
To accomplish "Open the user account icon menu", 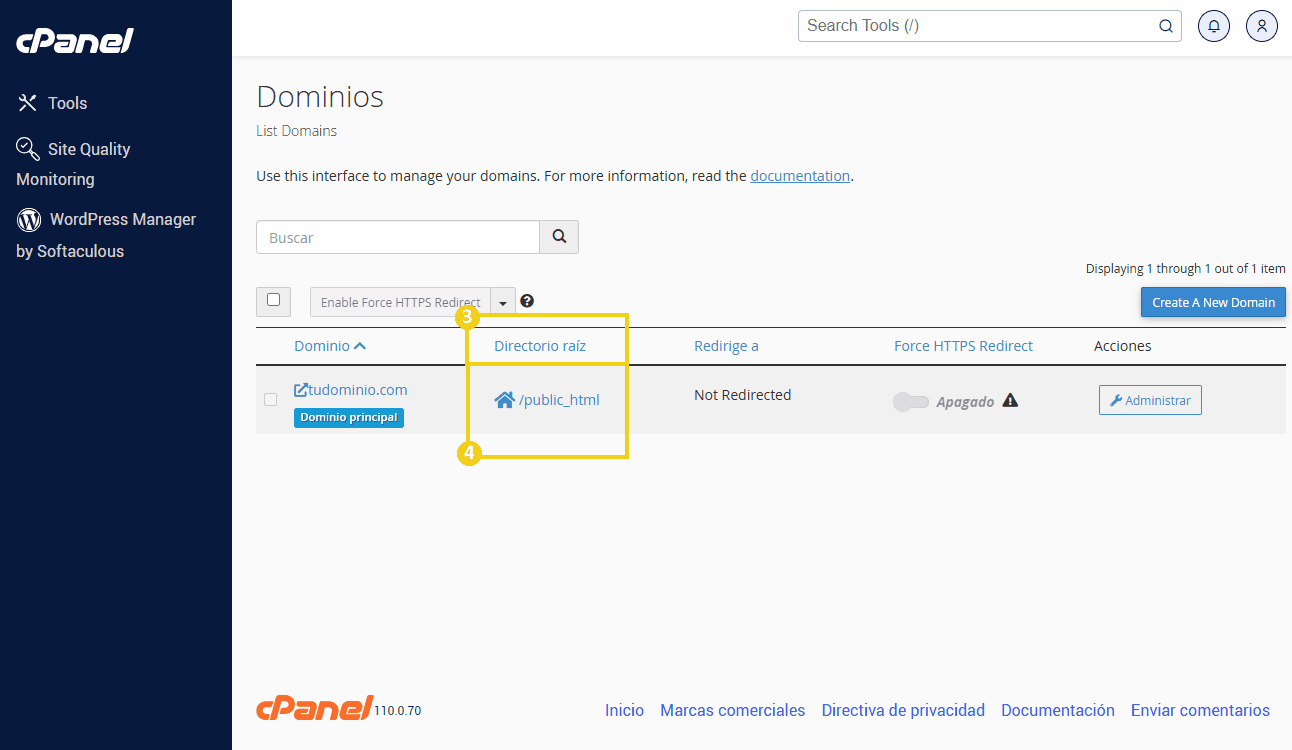I will tap(1261, 26).
